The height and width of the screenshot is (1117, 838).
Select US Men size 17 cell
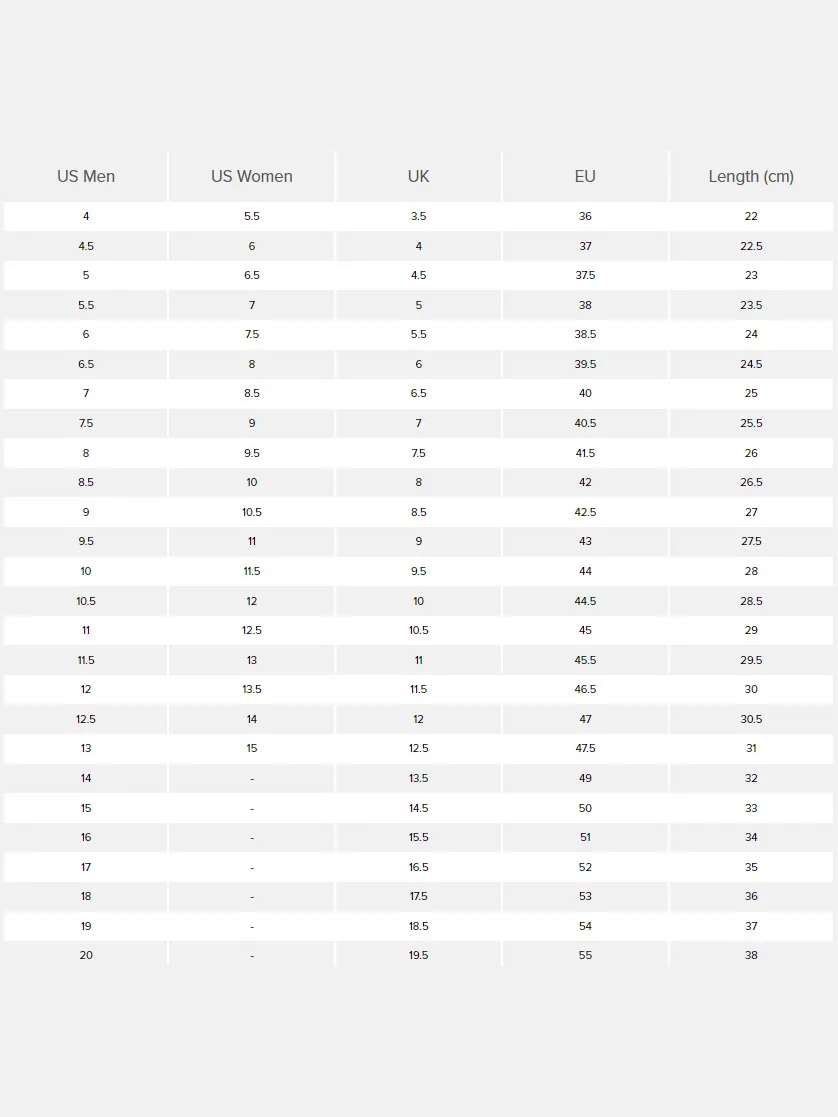86,867
